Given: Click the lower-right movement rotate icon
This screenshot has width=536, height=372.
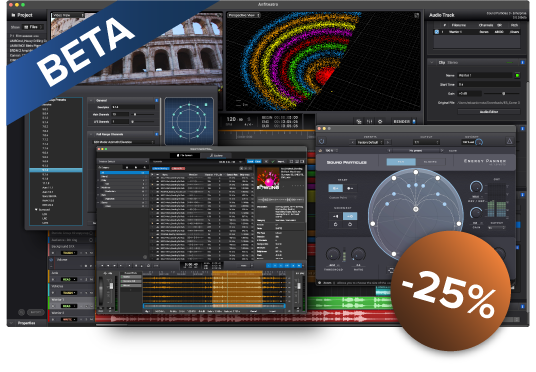Looking at the screenshot, I should pyautogui.click(x=350, y=225).
